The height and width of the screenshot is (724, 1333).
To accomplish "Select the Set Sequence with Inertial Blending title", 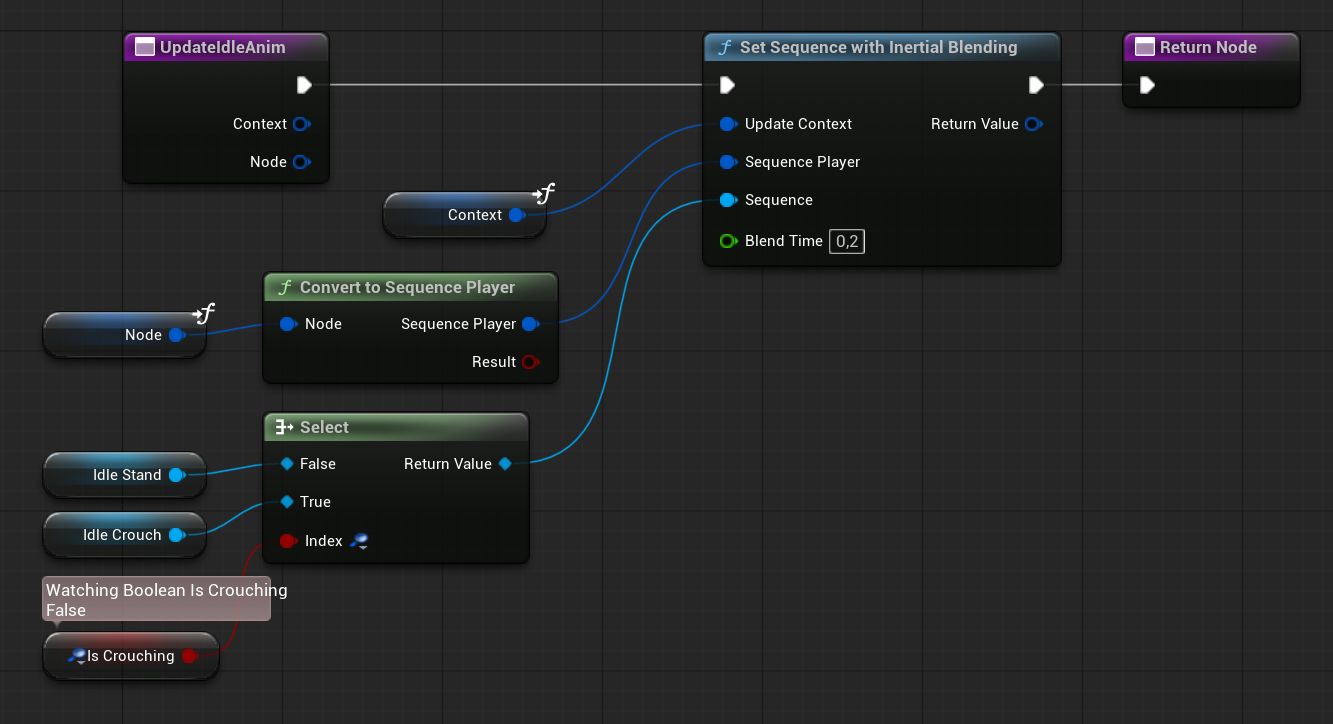I will (x=878, y=47).
